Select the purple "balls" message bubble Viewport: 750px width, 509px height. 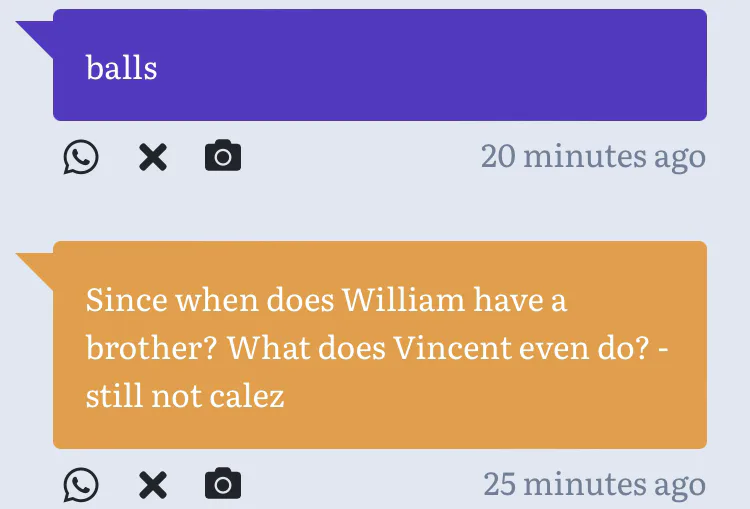tap(400, 65)
